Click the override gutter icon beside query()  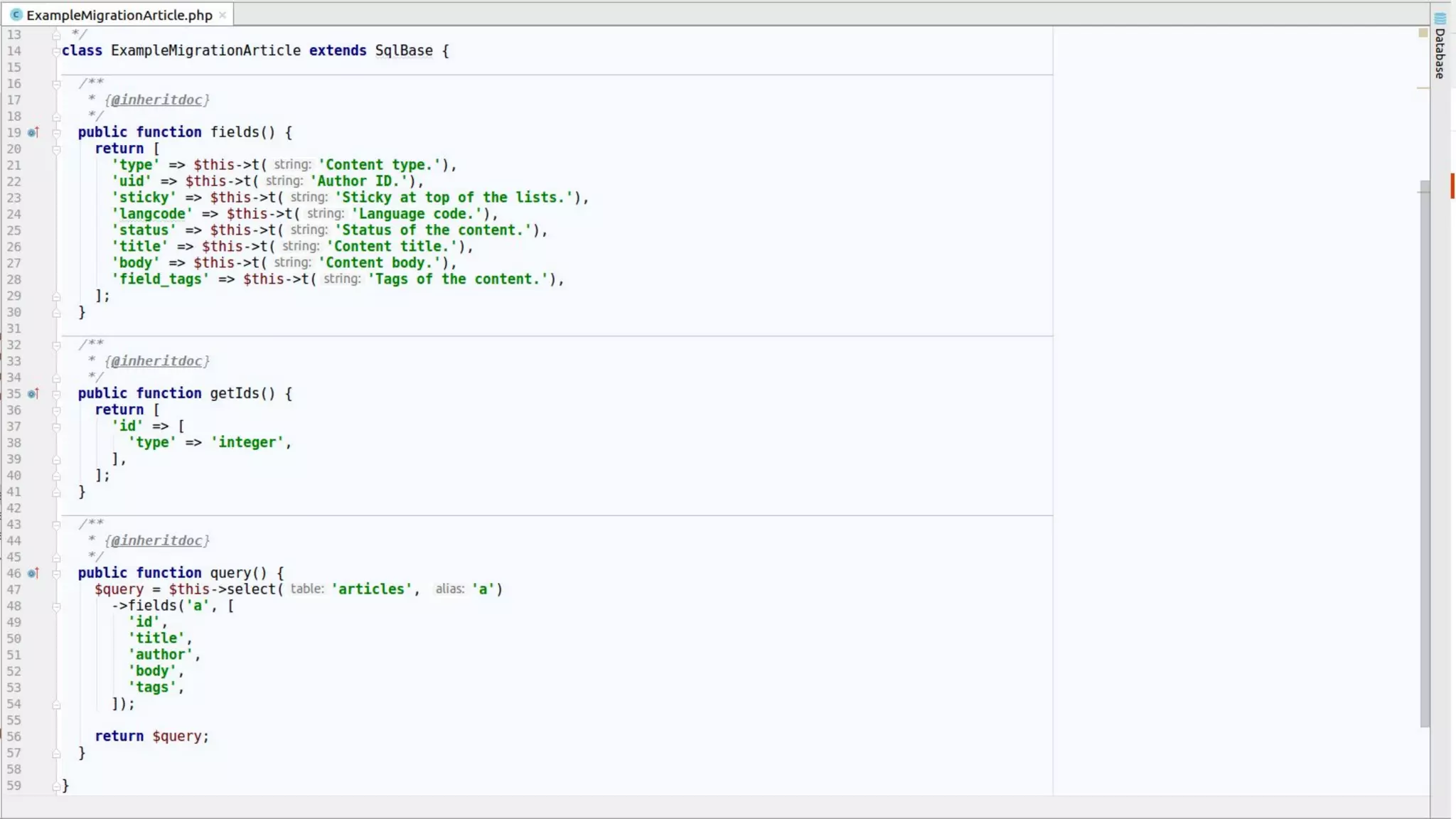33,574
